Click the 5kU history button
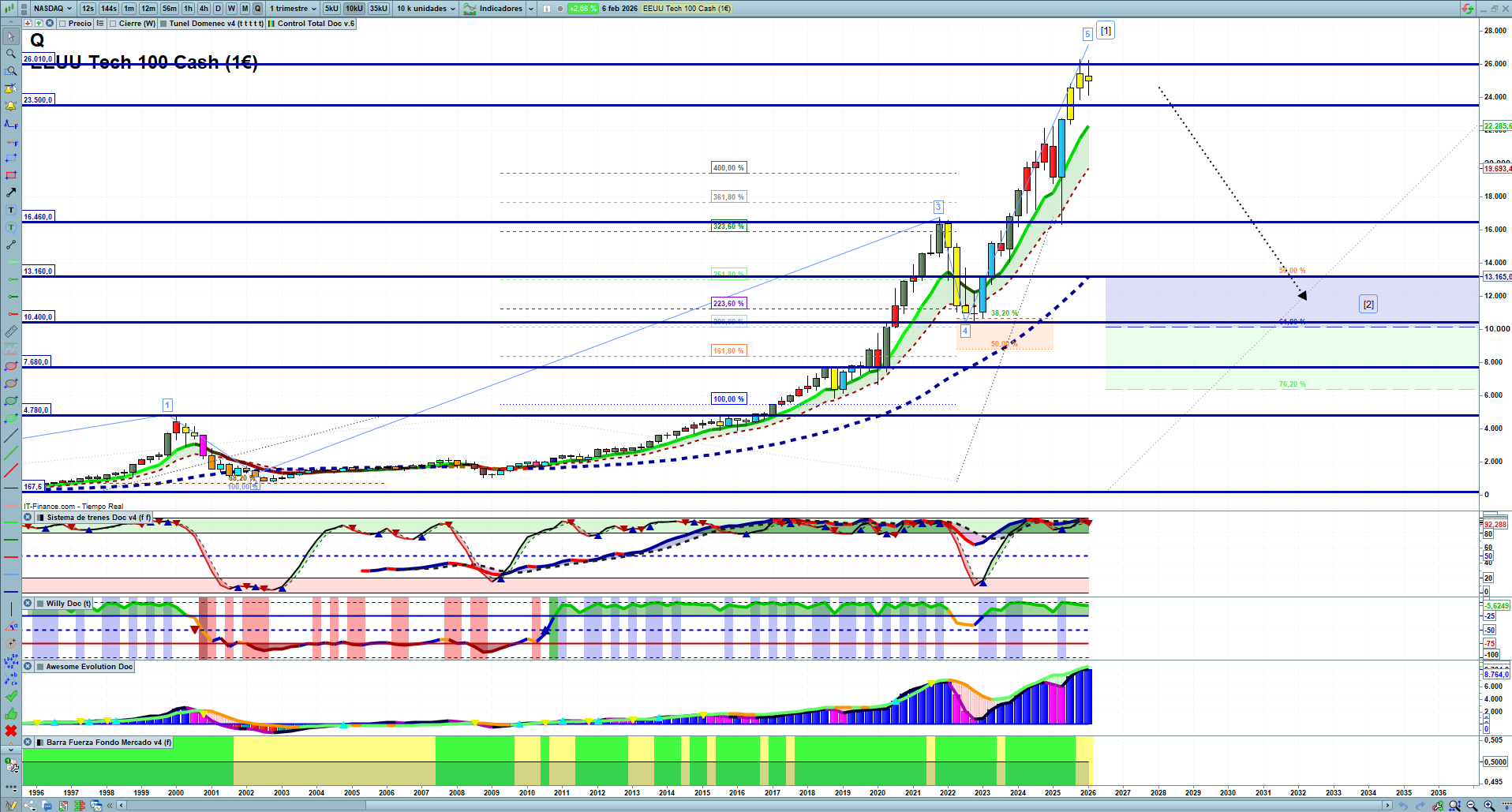 tap(331, 9)
